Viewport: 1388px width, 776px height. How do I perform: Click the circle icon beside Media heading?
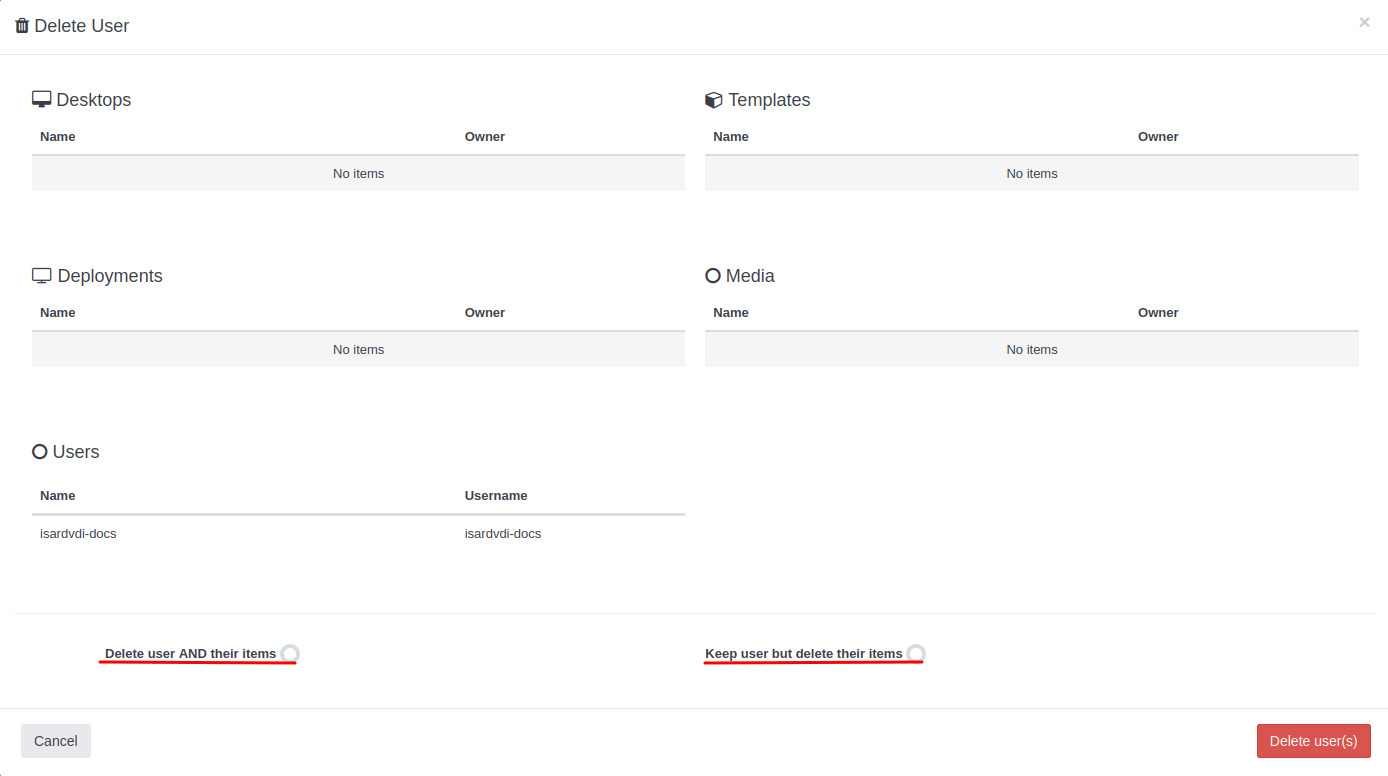click(713, 276)
